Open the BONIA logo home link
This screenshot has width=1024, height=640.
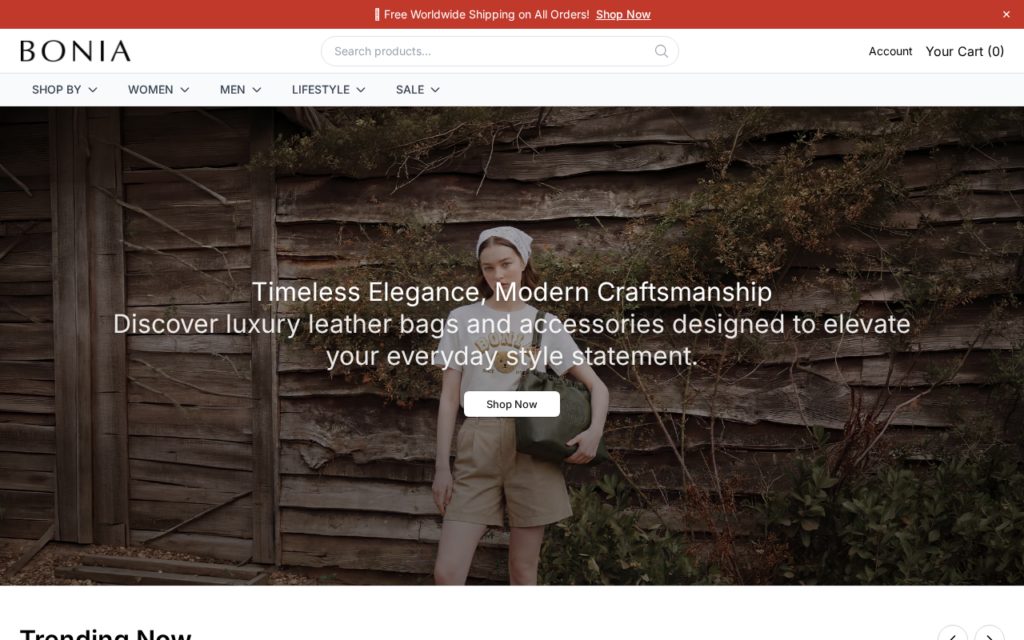tap(75, 51)
